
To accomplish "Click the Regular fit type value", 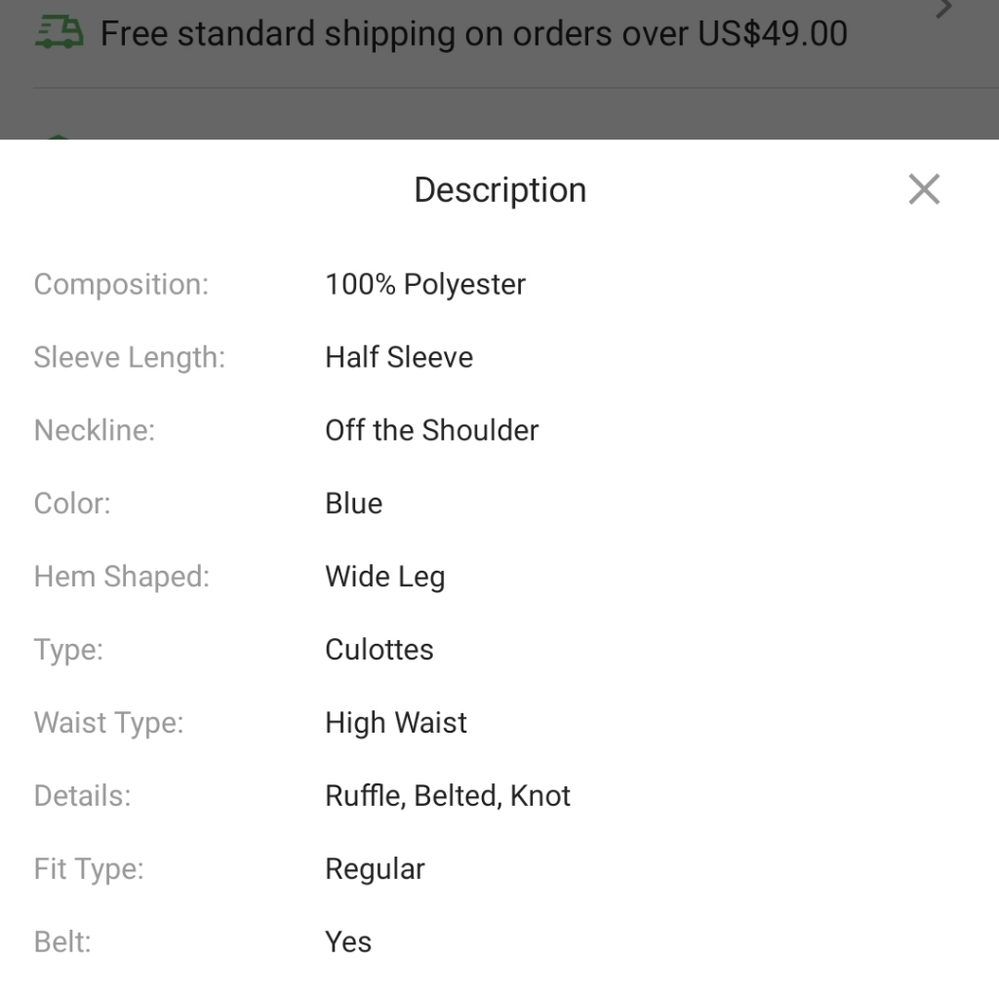I will 375,869.
